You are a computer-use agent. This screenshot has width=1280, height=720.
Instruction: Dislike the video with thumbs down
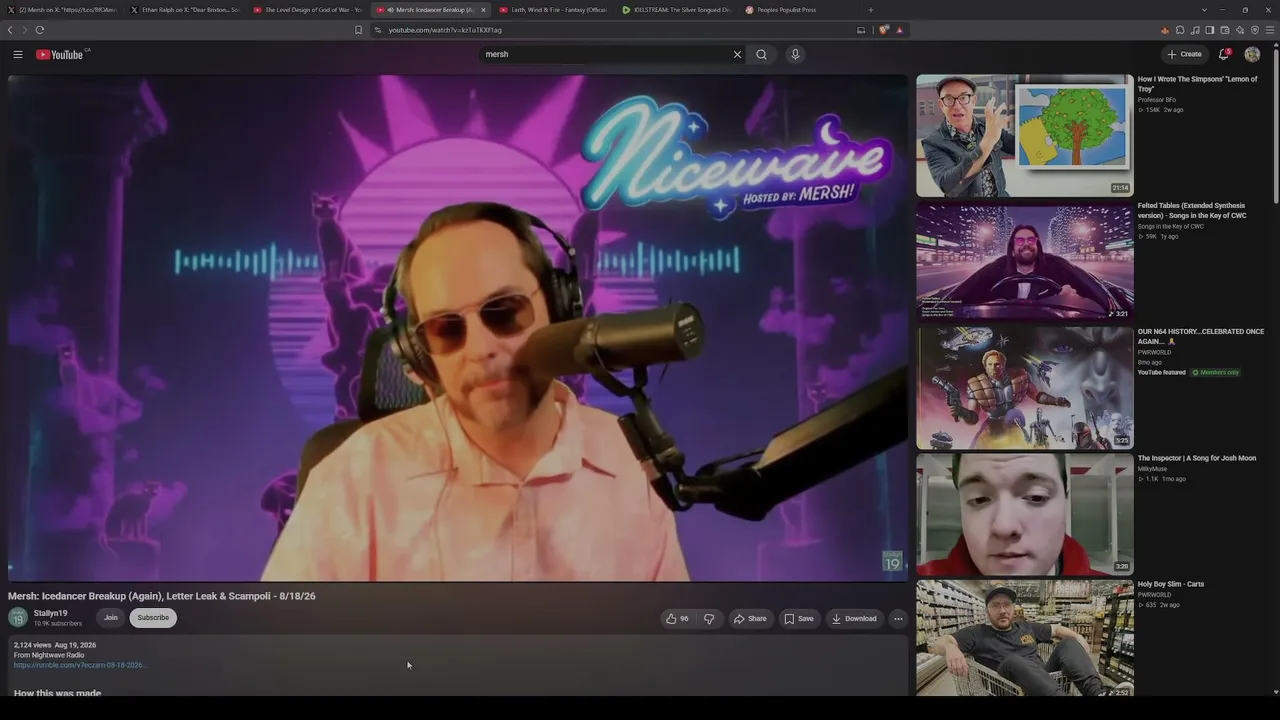[x=709, y=618]
